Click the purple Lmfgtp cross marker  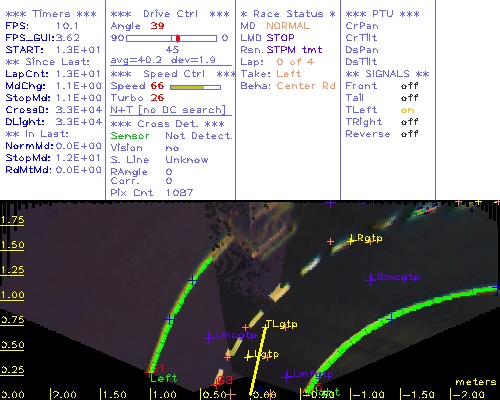(x=287, y=377)
